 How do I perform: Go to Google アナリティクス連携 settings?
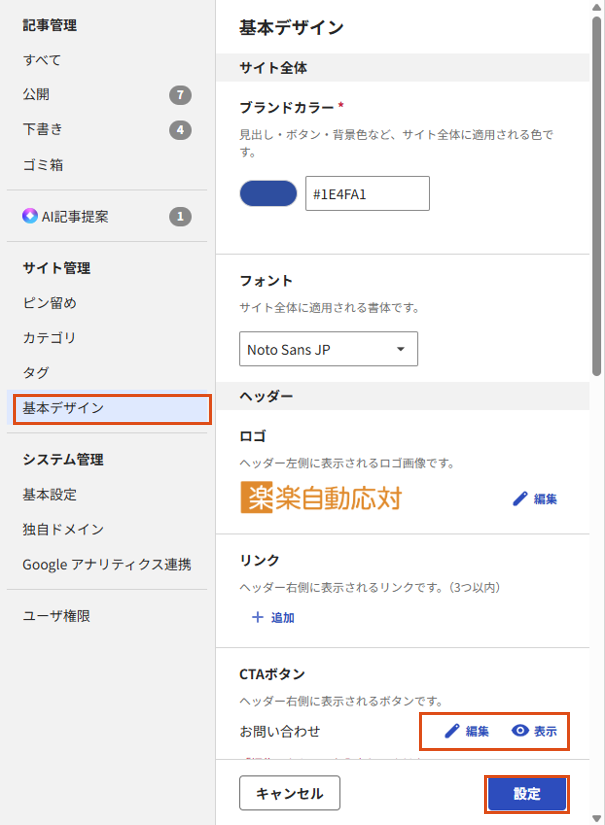107,565
